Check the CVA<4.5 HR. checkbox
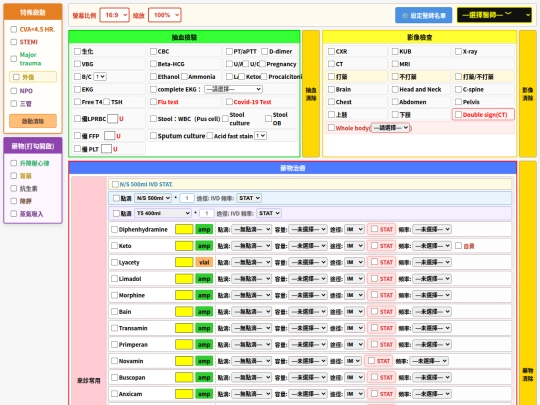 [x=13, y=29]
